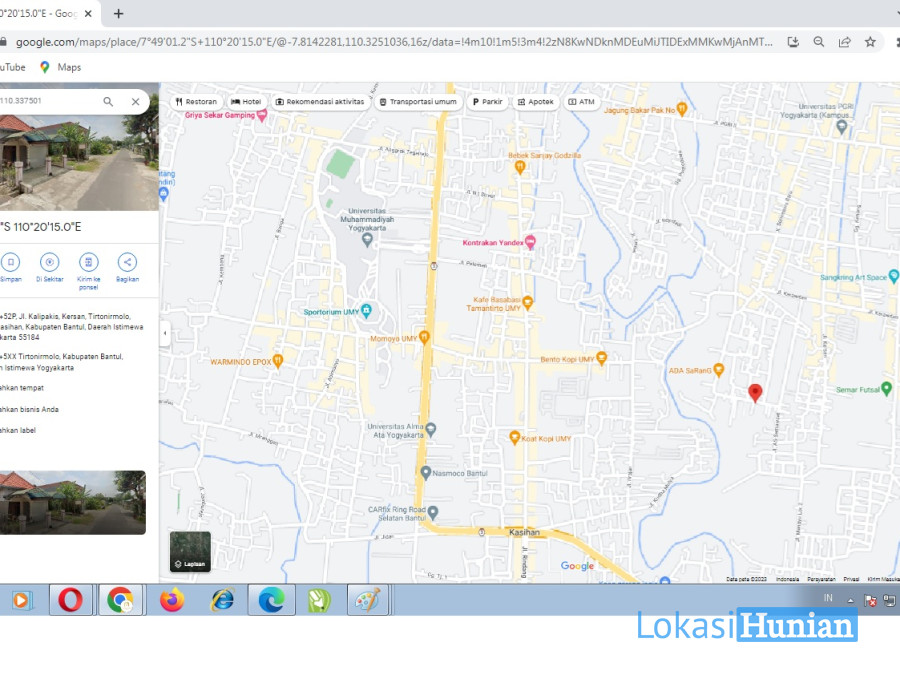
Task: Show Transportasi umum on map
Action: click(418, 102)
